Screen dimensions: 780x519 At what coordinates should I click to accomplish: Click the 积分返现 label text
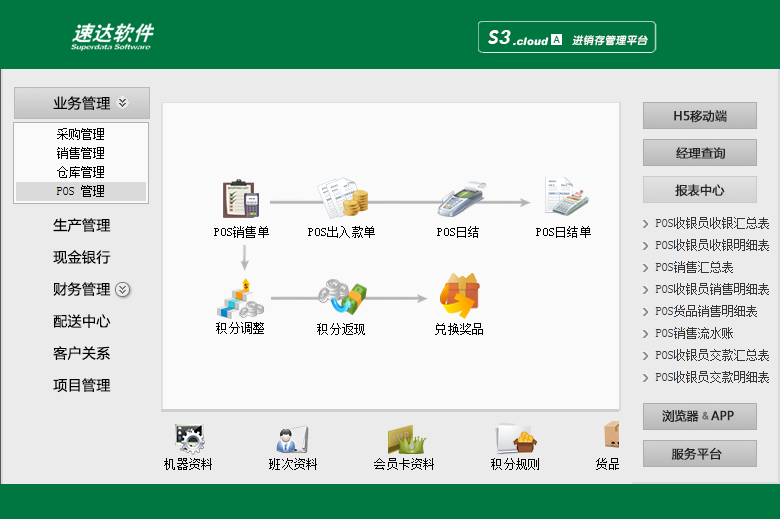pyautogui.click(x=341, y=329)
